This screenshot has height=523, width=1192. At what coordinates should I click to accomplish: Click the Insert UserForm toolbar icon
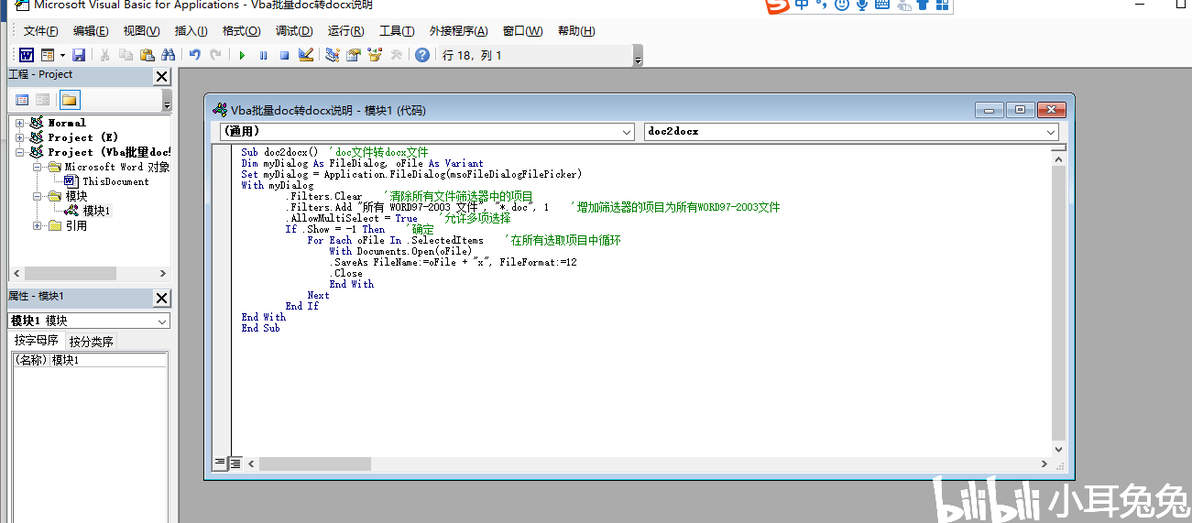point(46,55)
